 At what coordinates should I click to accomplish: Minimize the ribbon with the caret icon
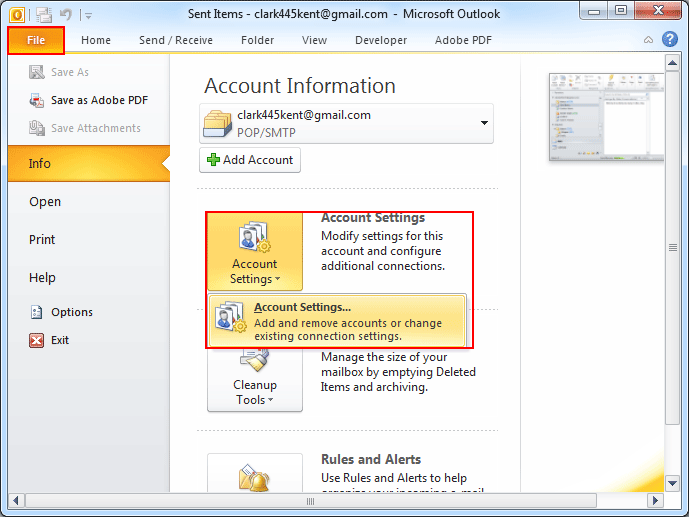(648, 40)
